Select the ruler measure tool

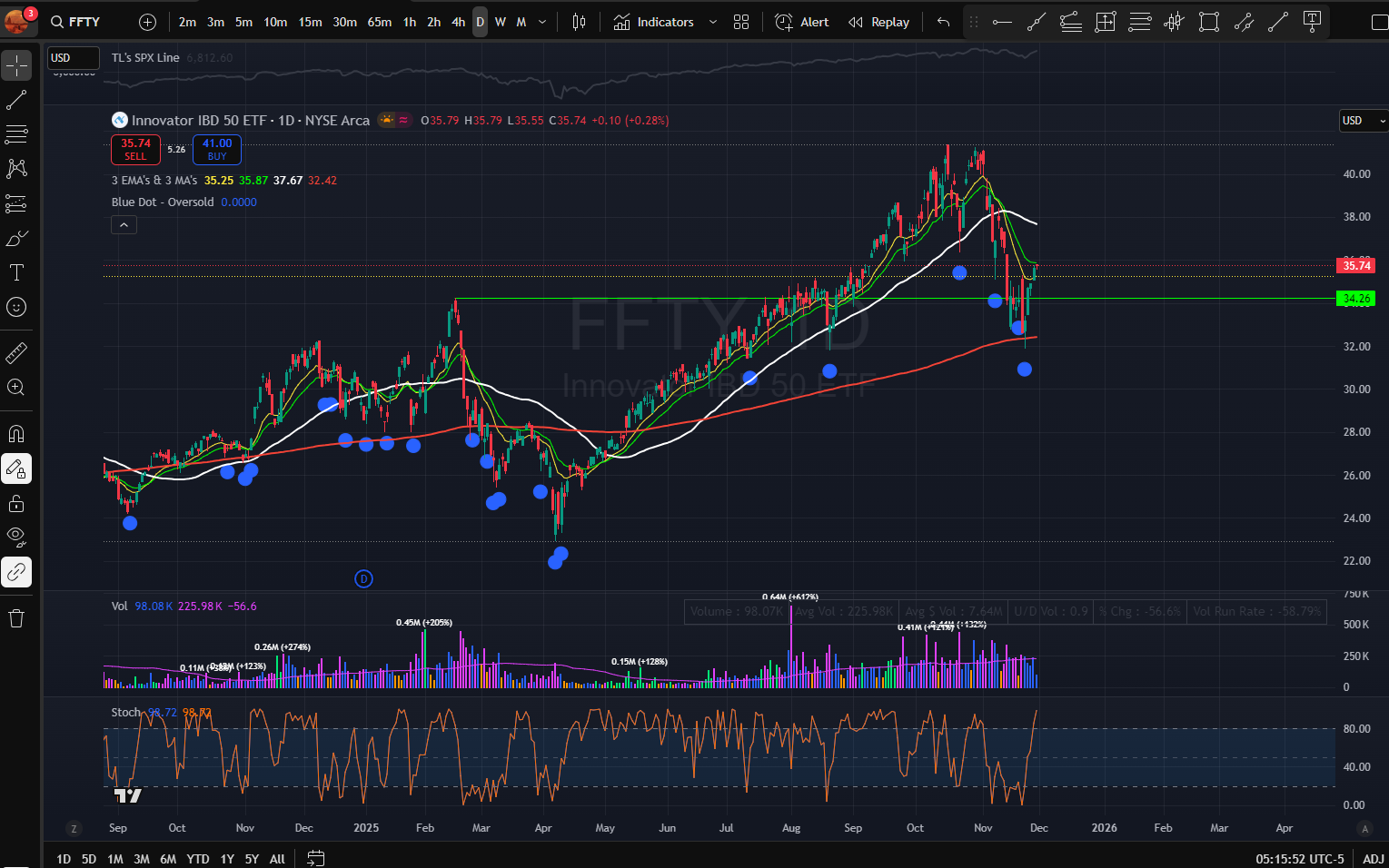click(16, 352)
